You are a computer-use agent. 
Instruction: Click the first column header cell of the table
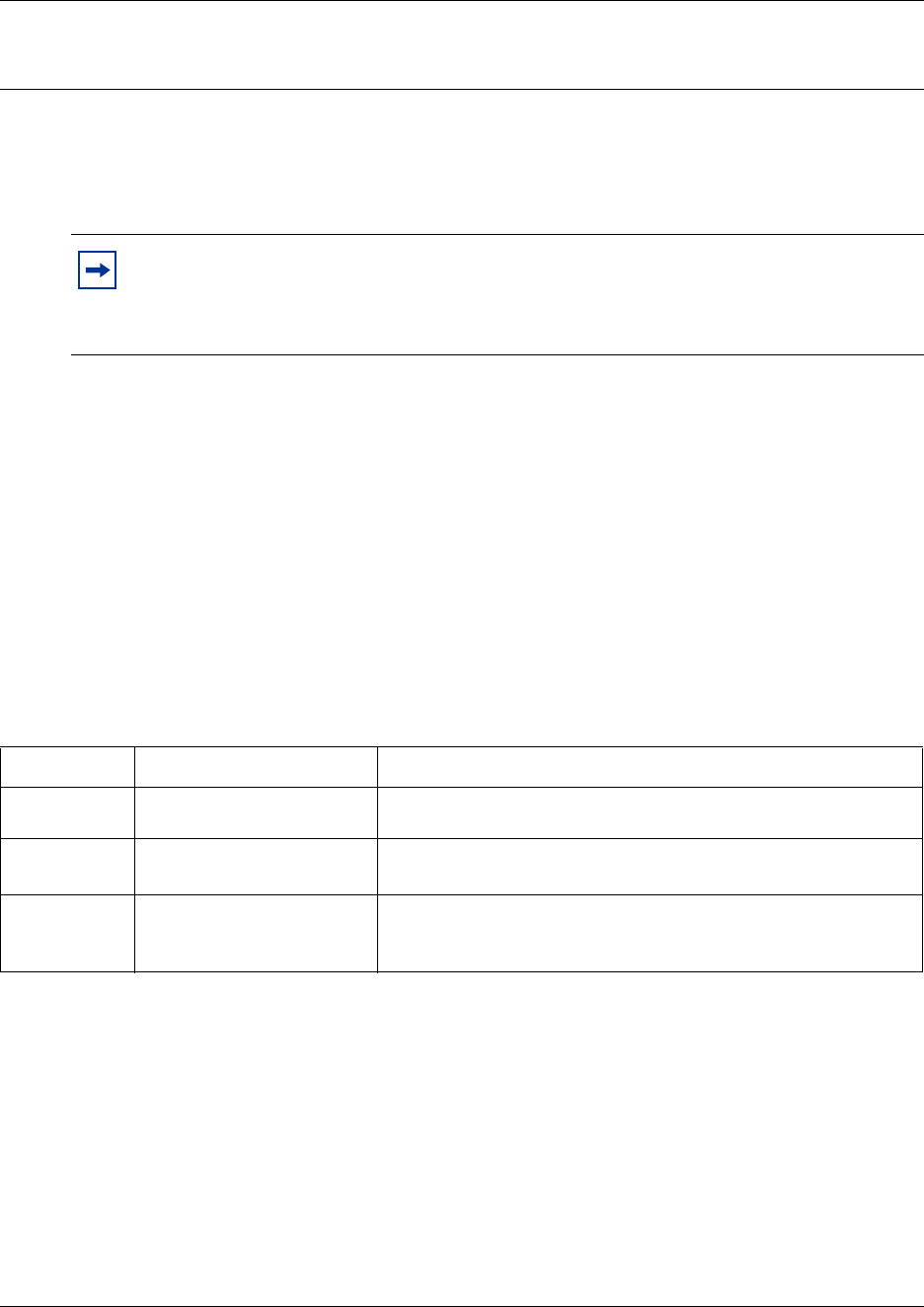67,767
